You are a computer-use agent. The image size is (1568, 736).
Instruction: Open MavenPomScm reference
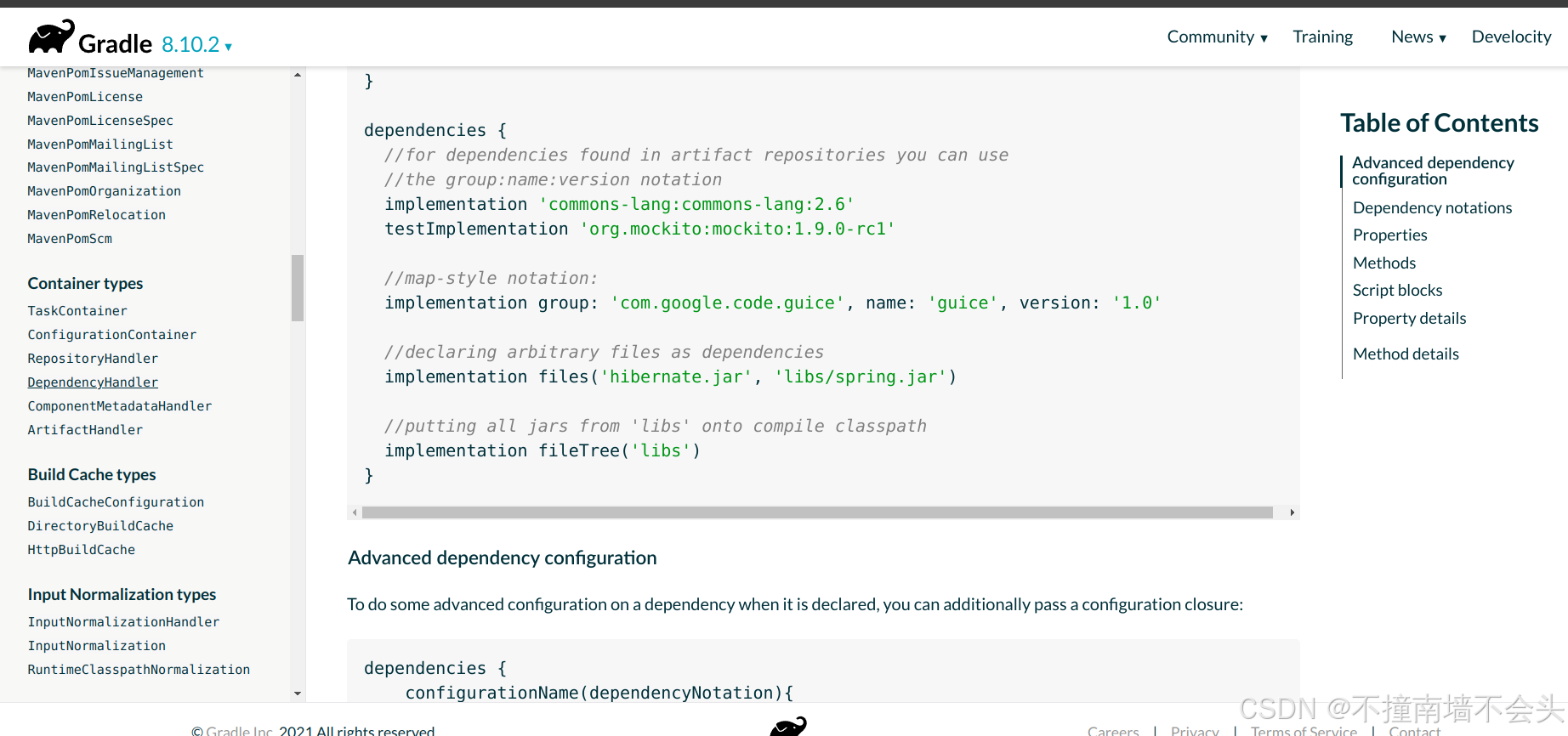[70, 239]
